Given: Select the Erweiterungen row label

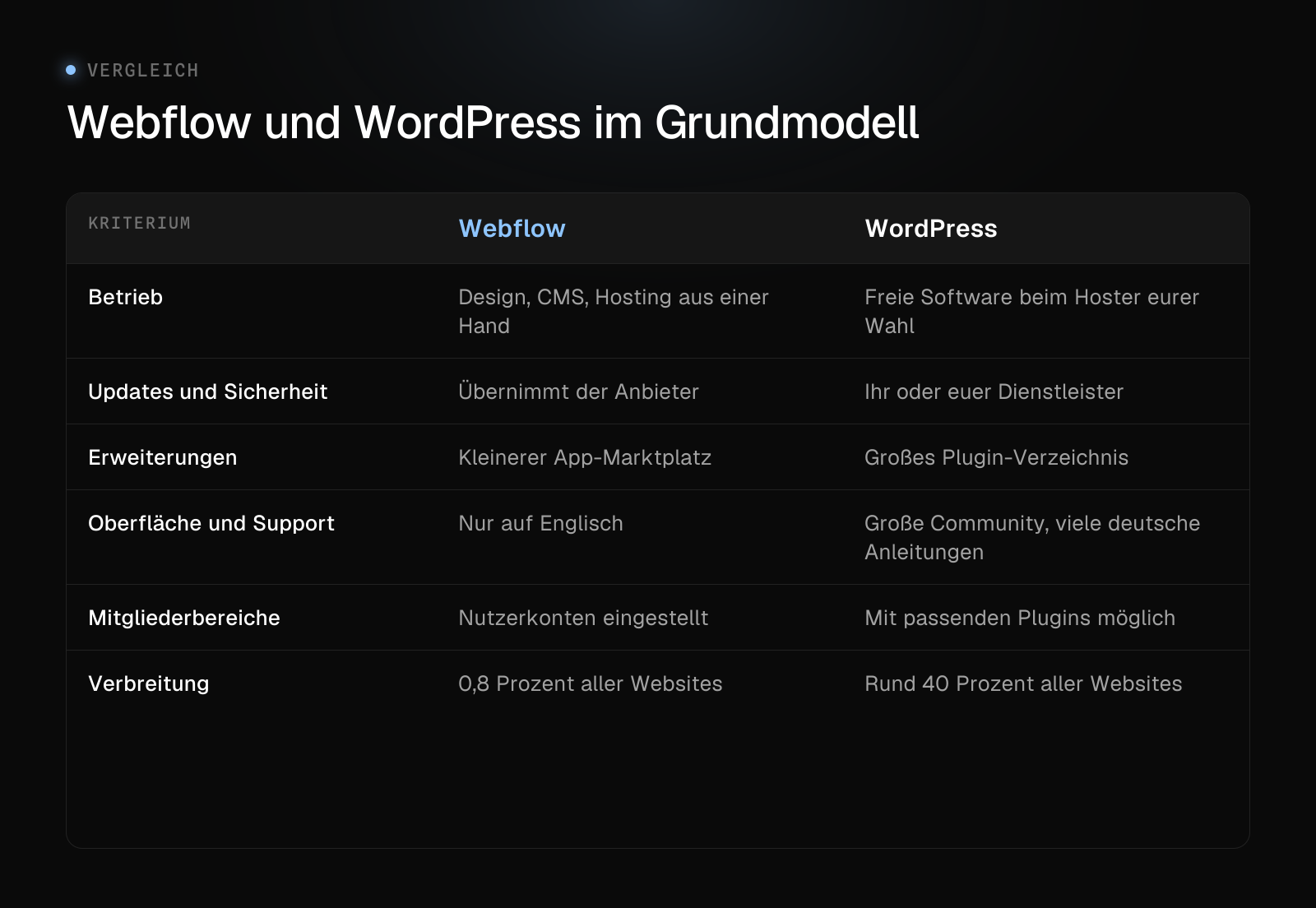Looking at the screenshot, I should click(162, 457).
